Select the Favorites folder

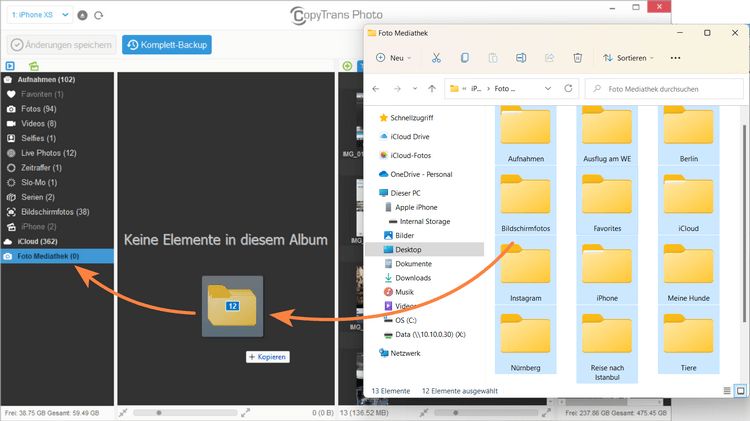coord(607,200)
